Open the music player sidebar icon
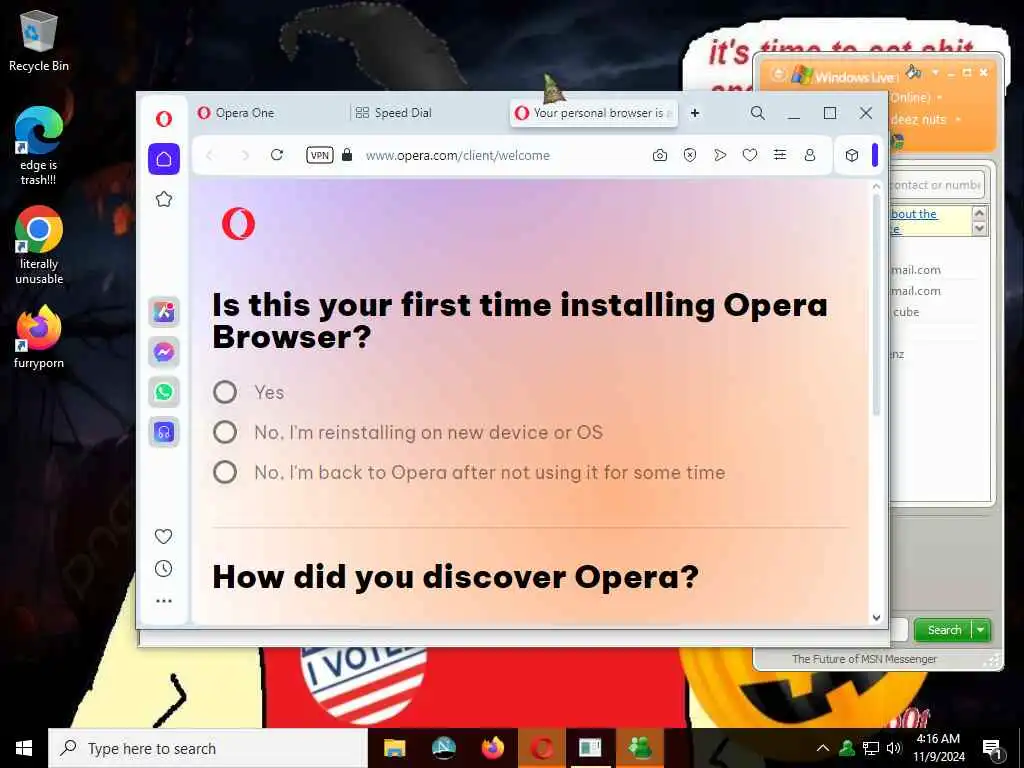 (164, 432)
